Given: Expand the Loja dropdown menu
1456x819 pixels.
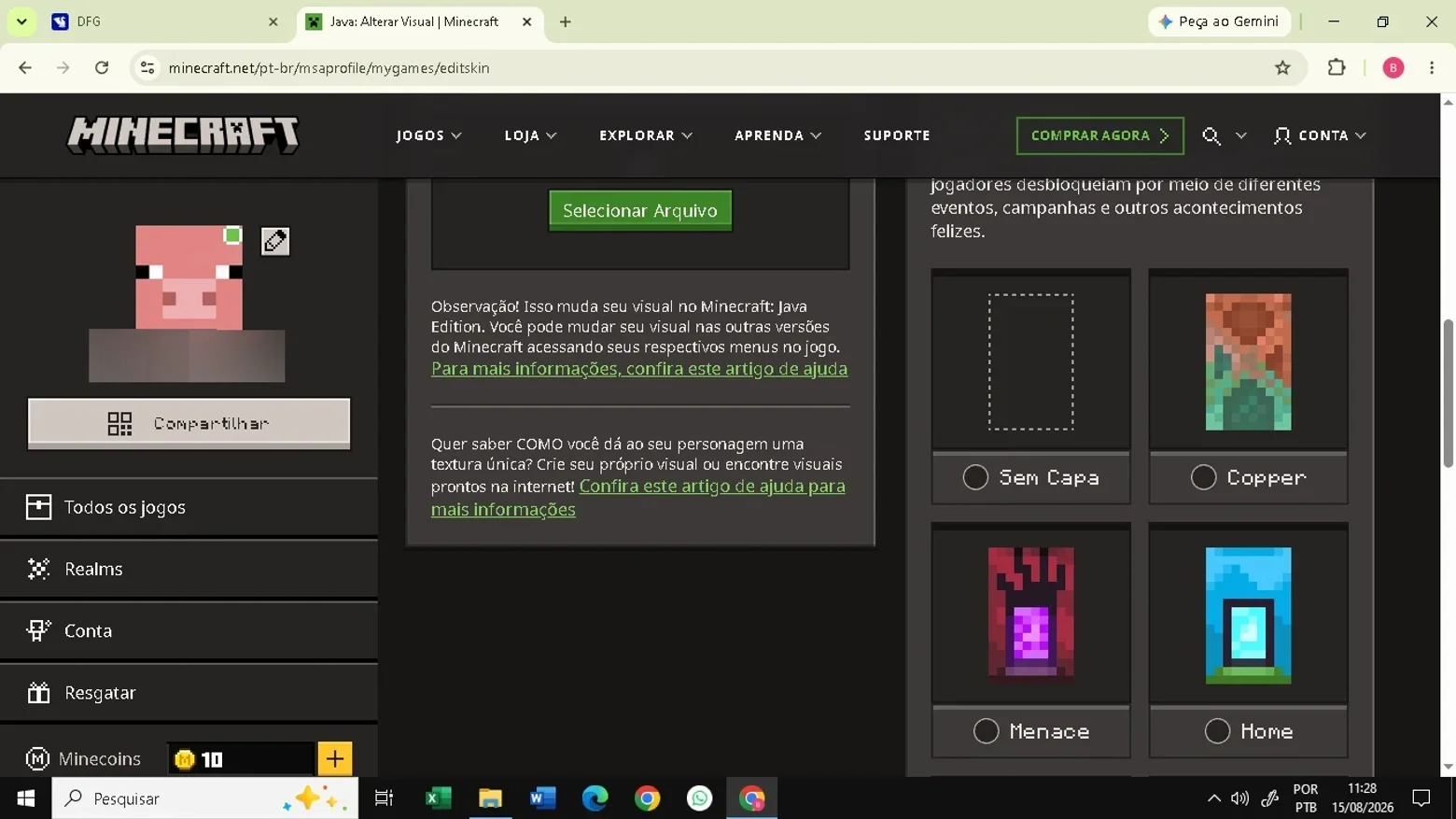Looking at the screenshot, I should coord(530,135).
